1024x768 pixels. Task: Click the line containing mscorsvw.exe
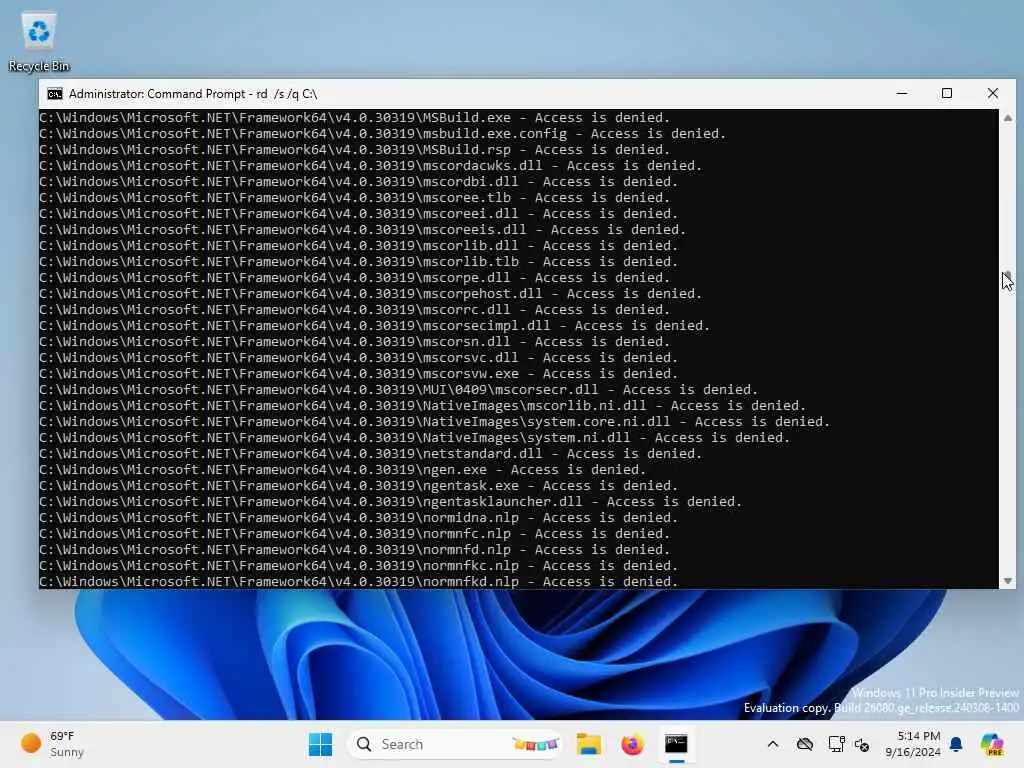(359, 374)
